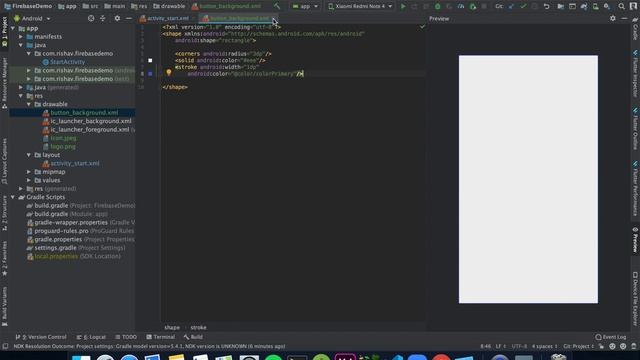
Task: Toggle the Flutter Inspector tool window
Action: tap(635, 74)
